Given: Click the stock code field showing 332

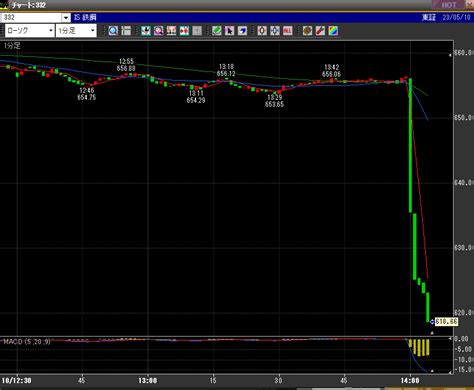Looking at the screenshot, I should pyautogui.click(x=31, y=17).
